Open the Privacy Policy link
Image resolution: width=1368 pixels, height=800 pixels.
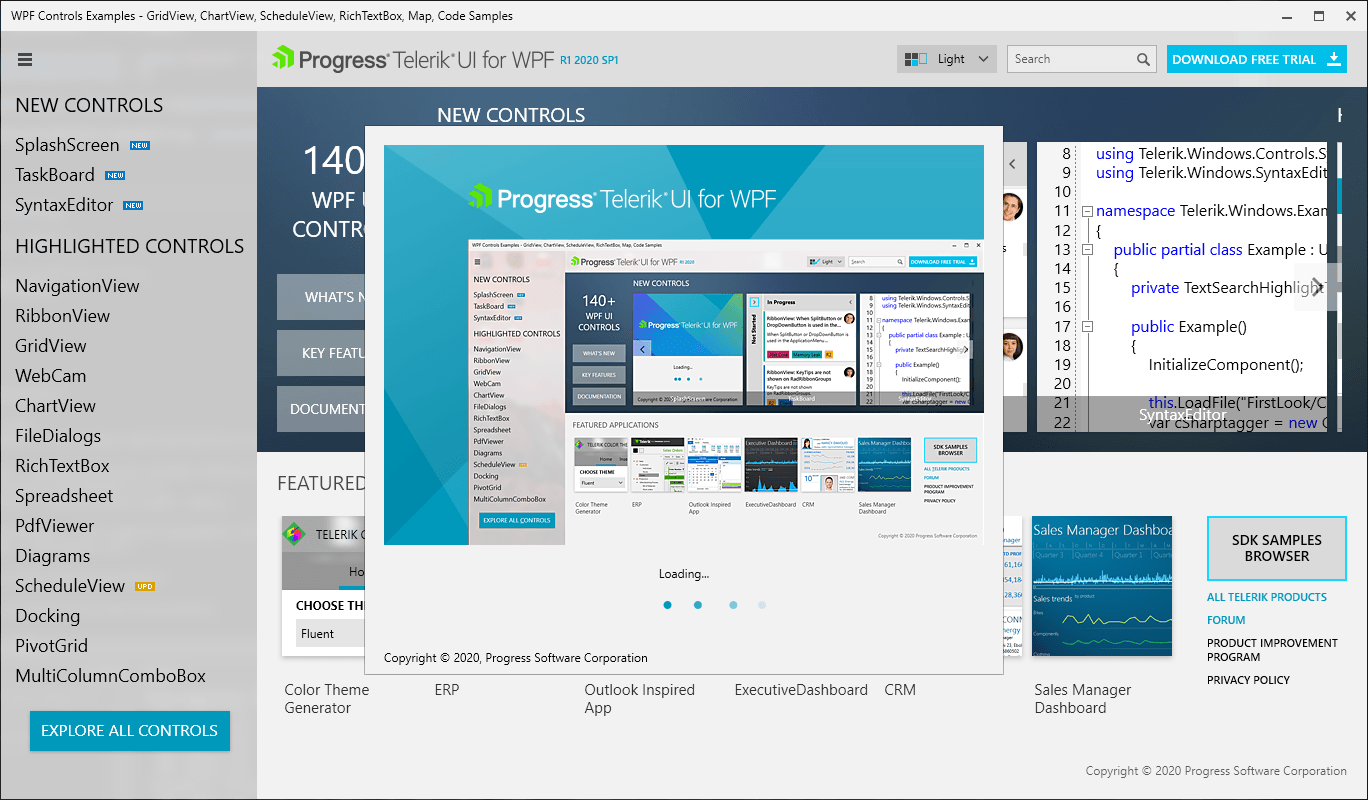[x=1248, y=680]
